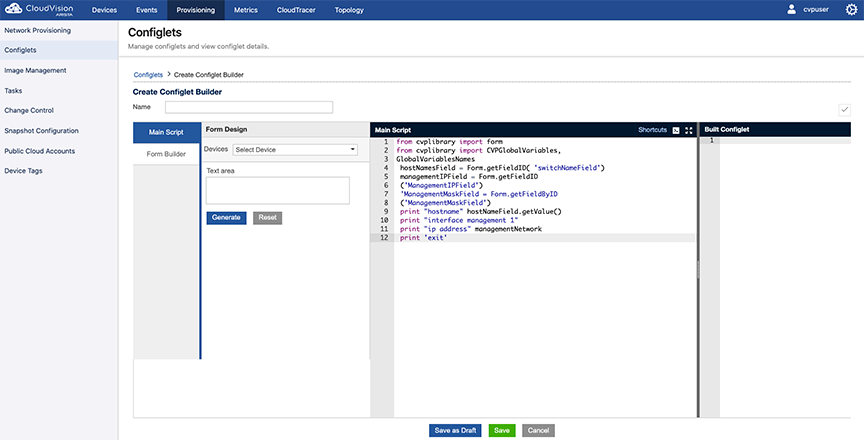Open the Main Script terminal icon
The width and height of the screenshot is (864, 440).
click(676, 131)
